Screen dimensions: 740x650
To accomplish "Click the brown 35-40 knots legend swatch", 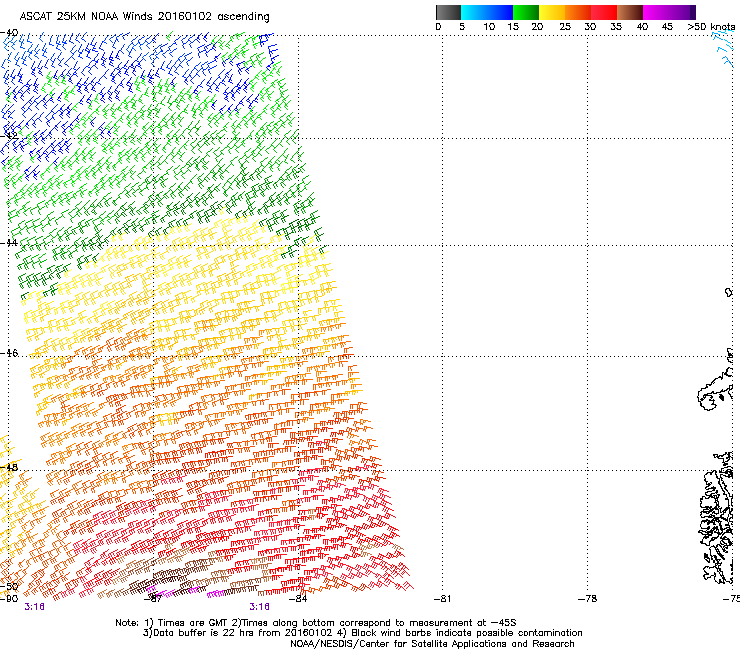I will click(x=630, y=12).
